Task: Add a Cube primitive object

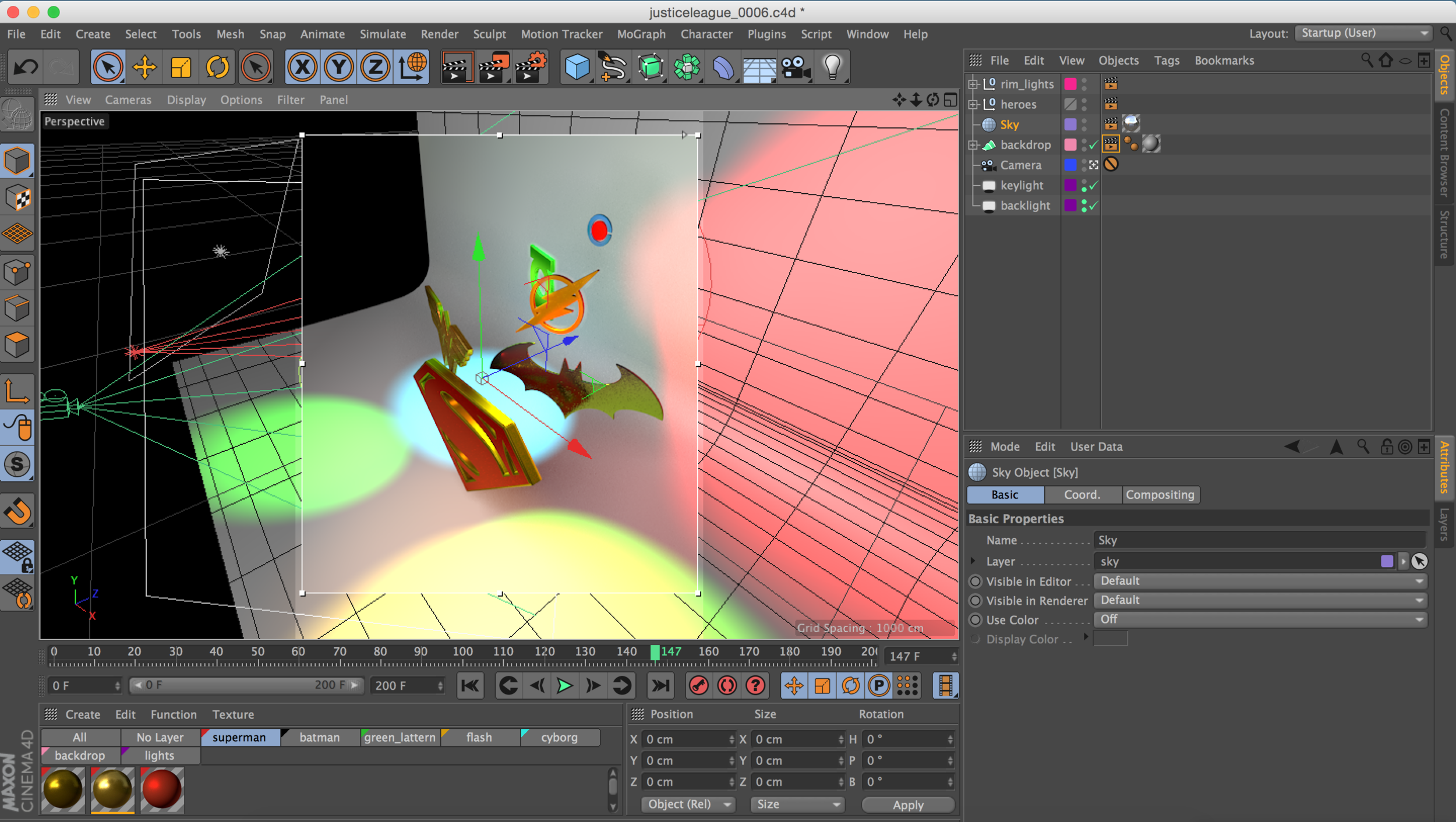Action: (x=577, y=68)
